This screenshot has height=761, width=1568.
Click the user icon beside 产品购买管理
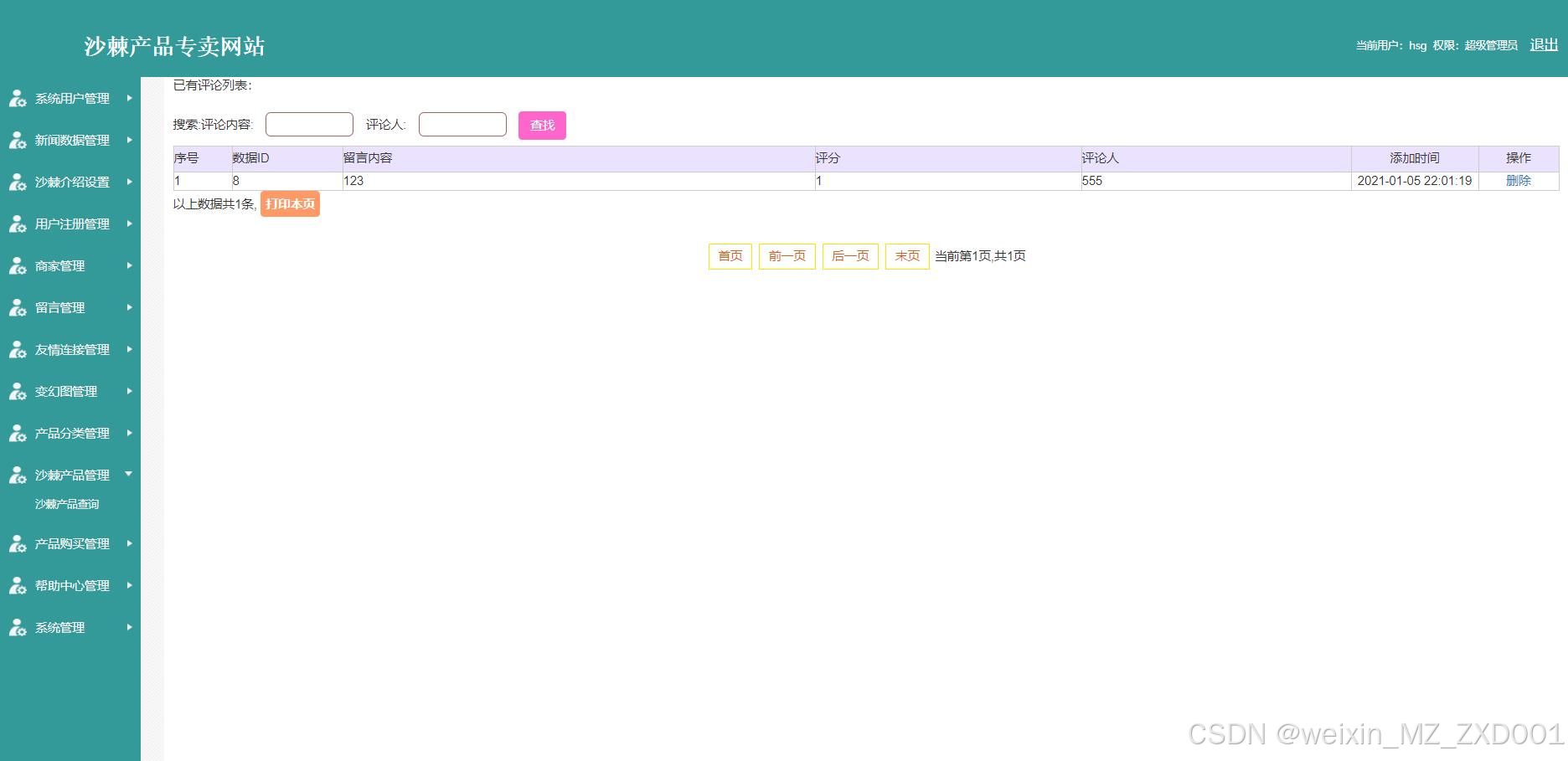(x=18, y=544)
